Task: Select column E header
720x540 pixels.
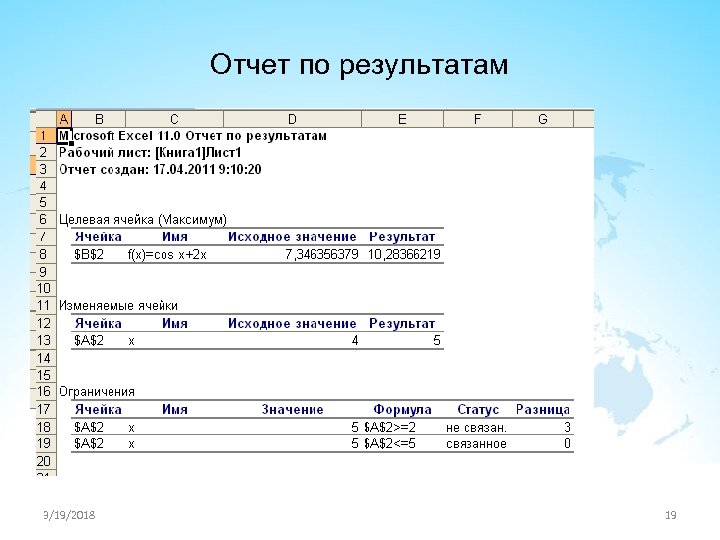Action: coord(402,119)
